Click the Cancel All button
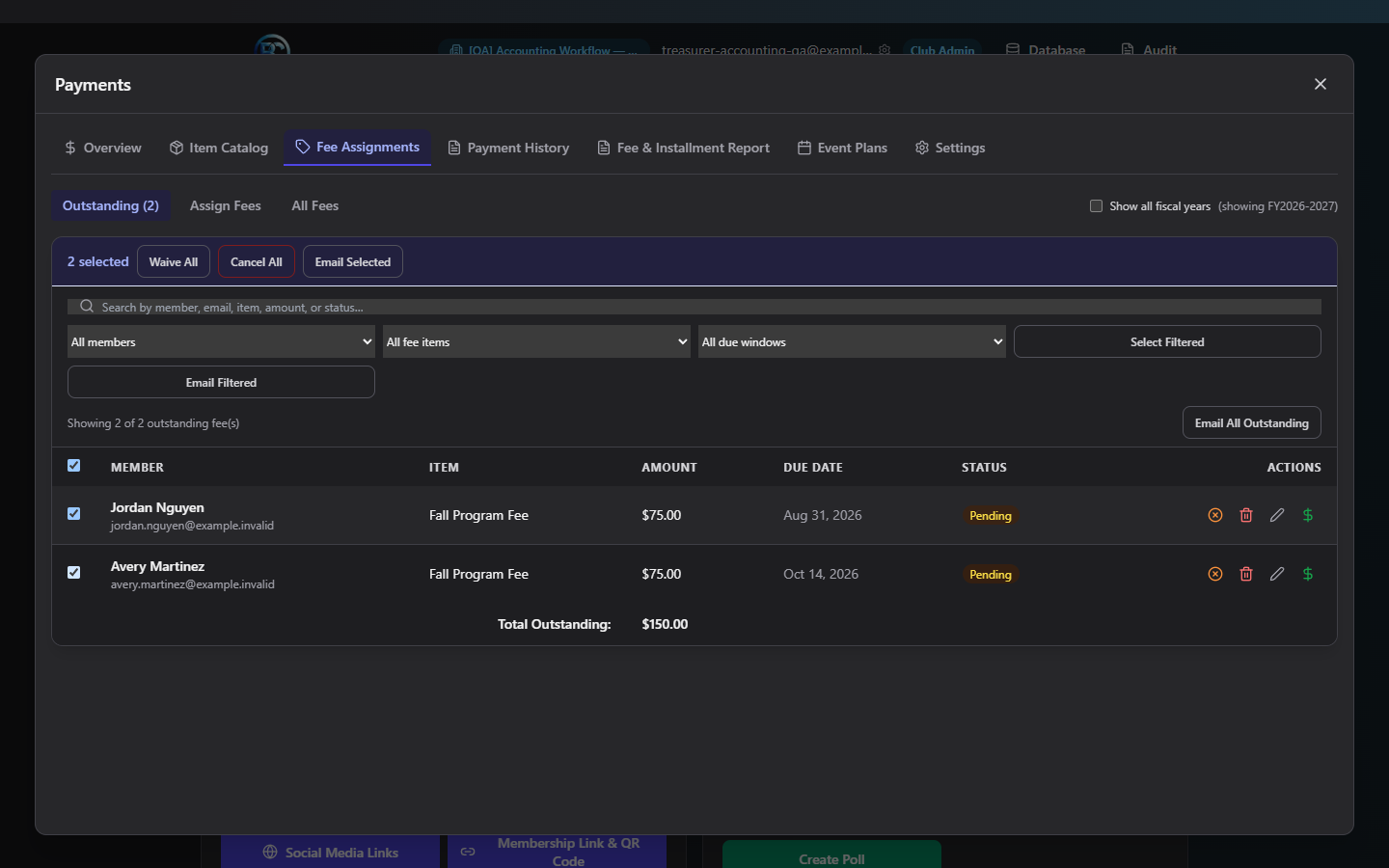This screenshot has width=1389, height=868. (x=257, y=261)
